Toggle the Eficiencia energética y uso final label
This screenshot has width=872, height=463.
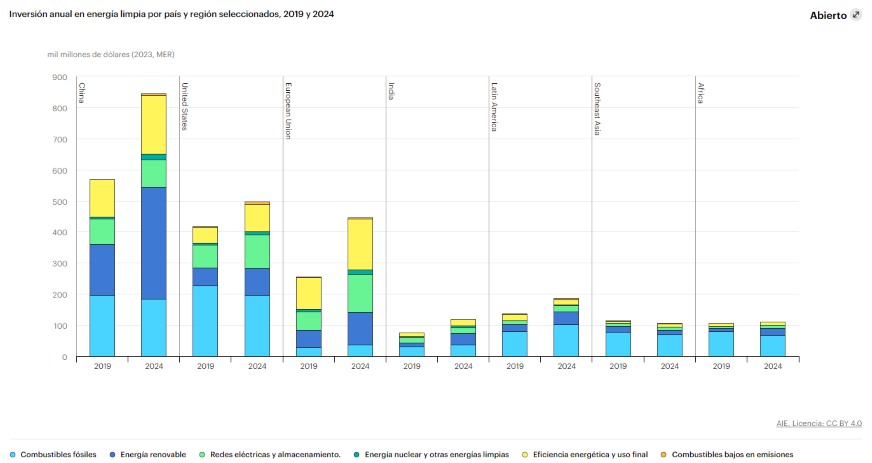pyautogui.click(x=589, y=454)
